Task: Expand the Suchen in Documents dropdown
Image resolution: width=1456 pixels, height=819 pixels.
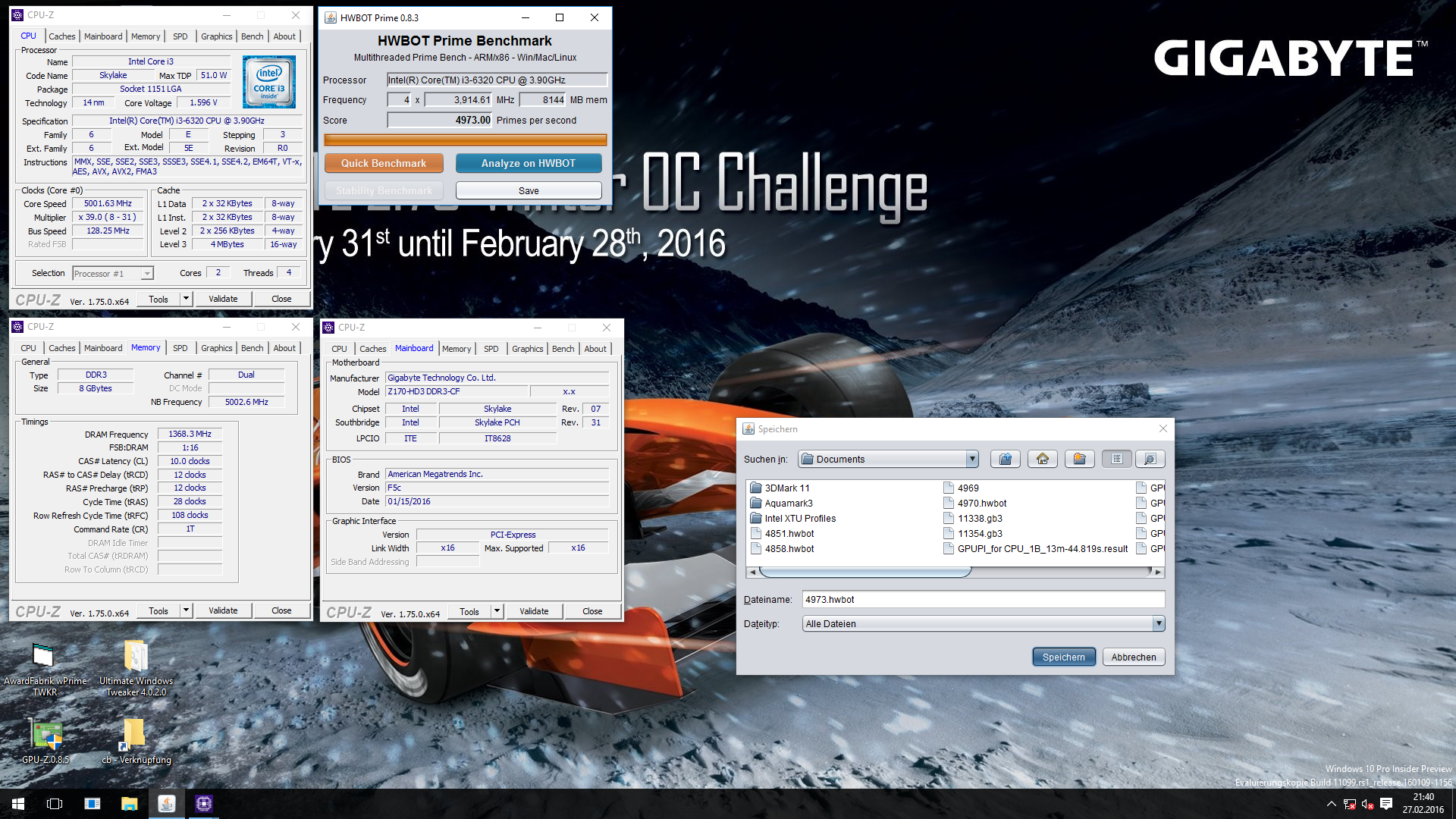Action: [x=971, y=459]
